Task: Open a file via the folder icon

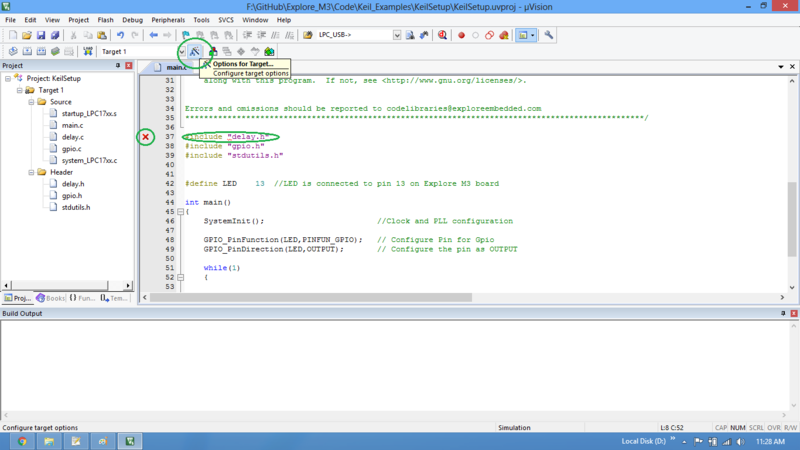Action: (27, 35)
